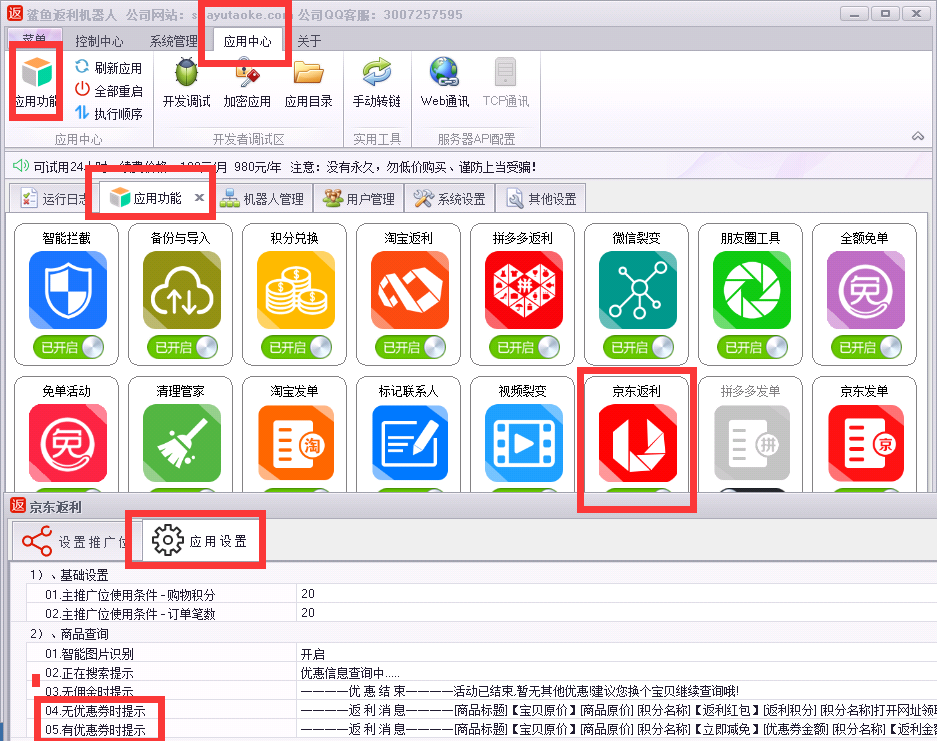937x741 pixels.
Task: Open the greyed TCP通讯 server icon
Action: pyautogui.click(x=506, y=72)
